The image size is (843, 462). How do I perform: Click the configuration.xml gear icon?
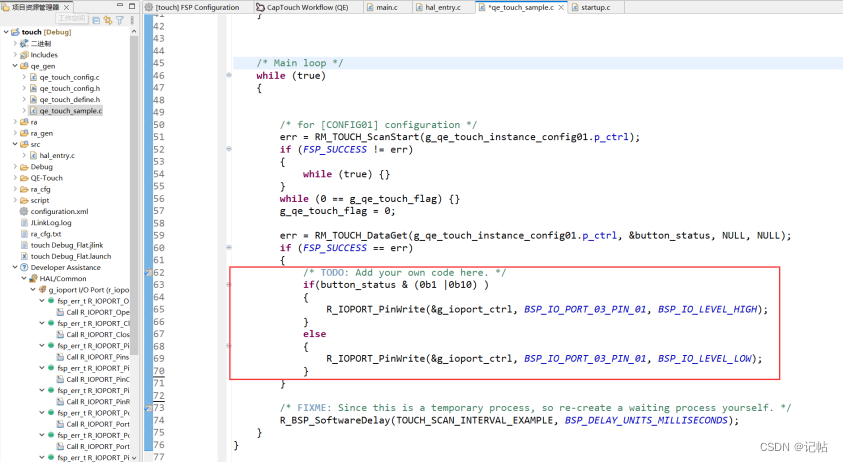[x=24, y=211]
